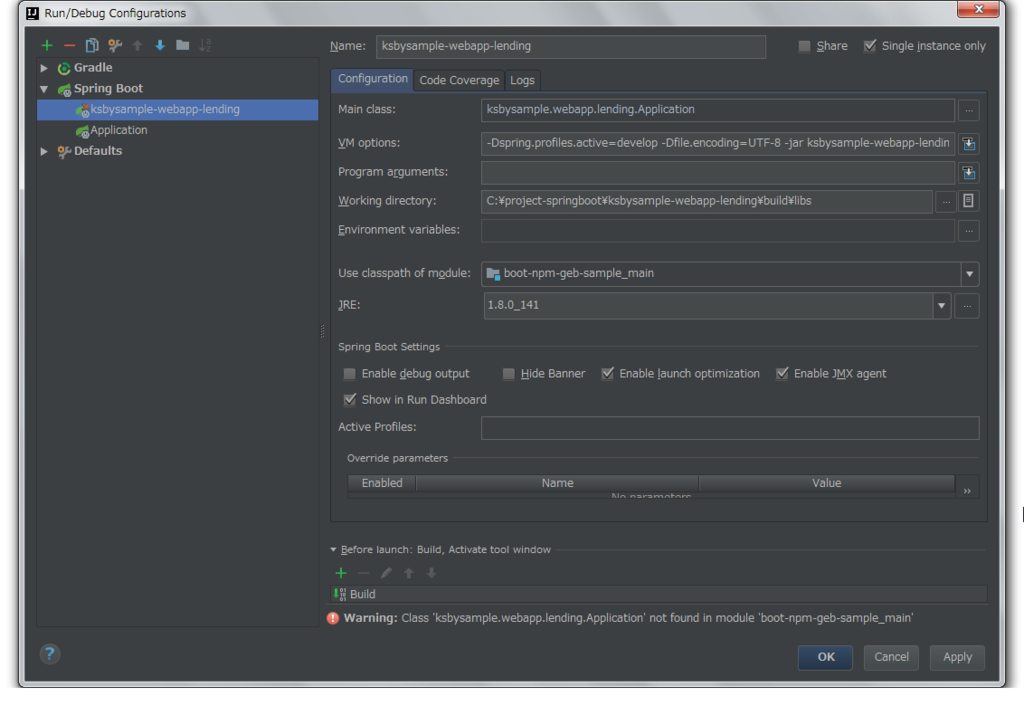This screenshot has width=1024, height=706.
Task: Remove the selected Before launch task
Action: [x=364, y=573]
